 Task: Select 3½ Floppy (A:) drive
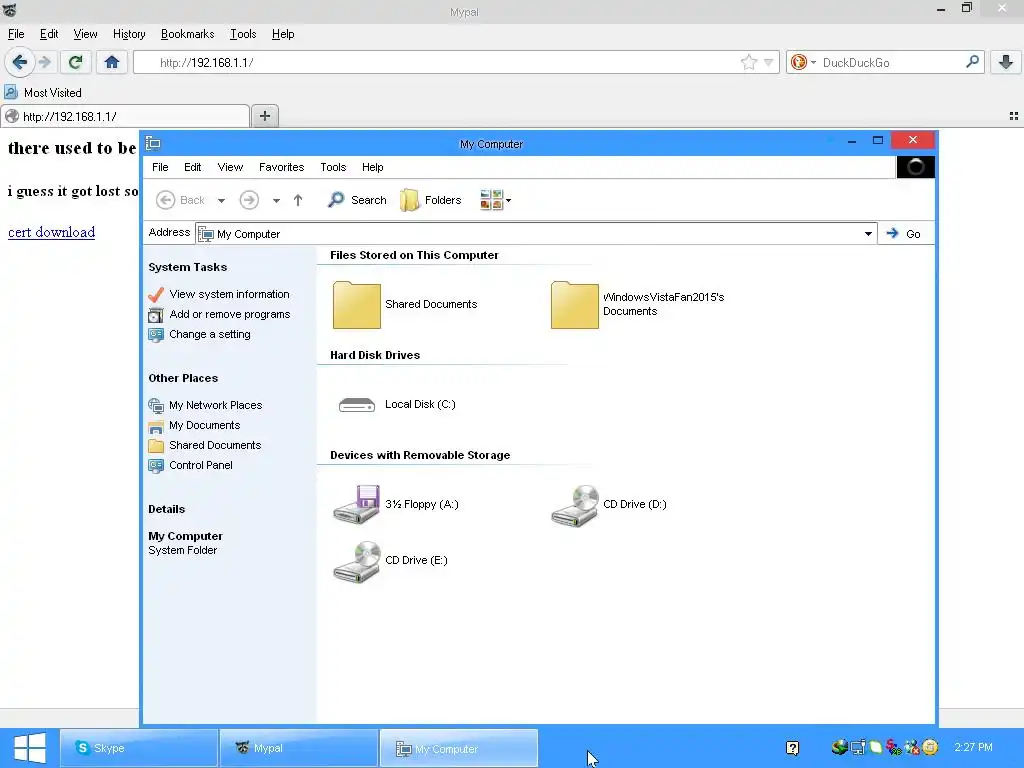(x=396, y=504)
